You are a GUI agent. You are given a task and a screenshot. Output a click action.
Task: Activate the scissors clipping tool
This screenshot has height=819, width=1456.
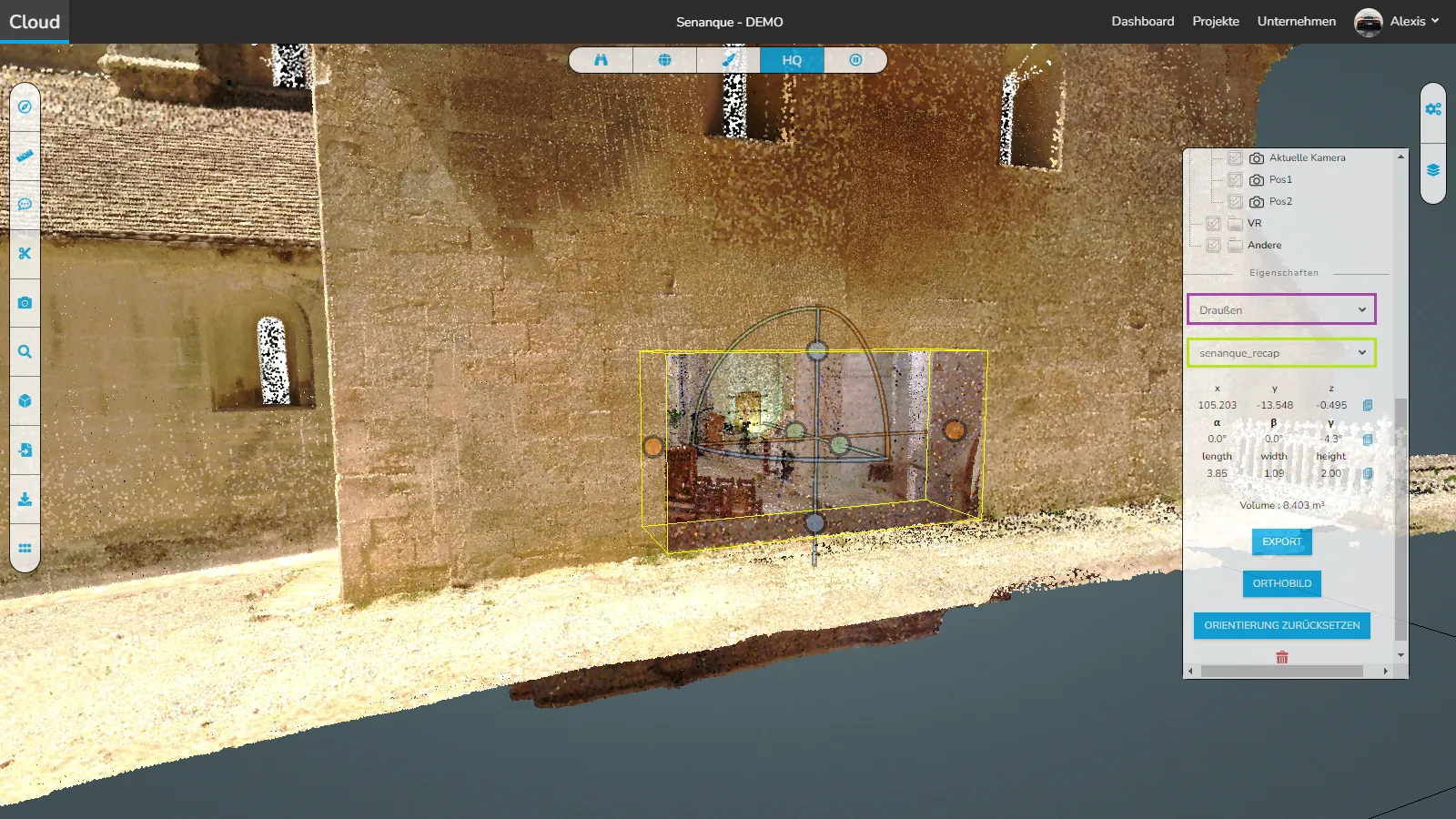coord(25,254)
